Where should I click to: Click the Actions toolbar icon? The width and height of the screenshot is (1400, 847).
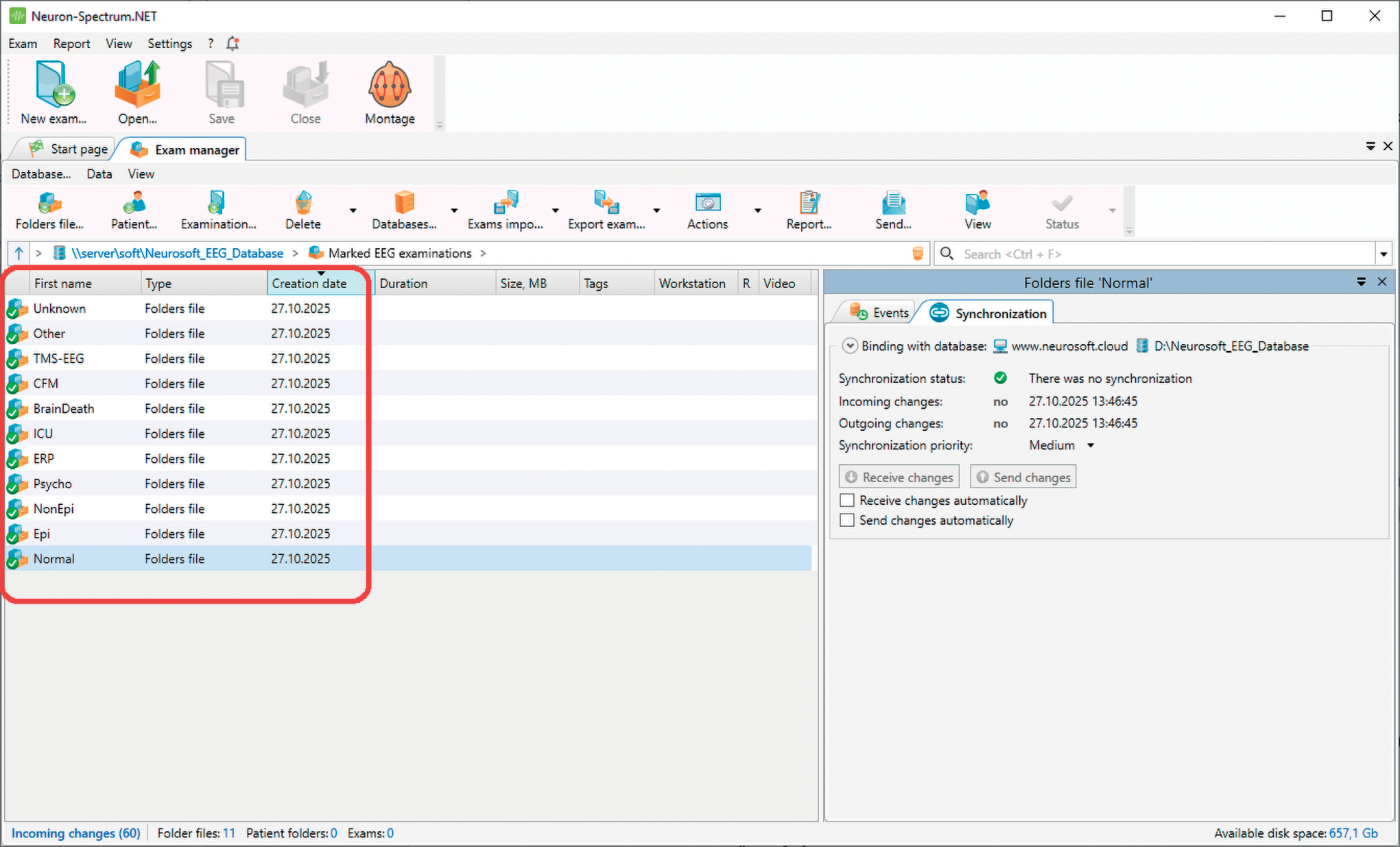coord(708,203)
